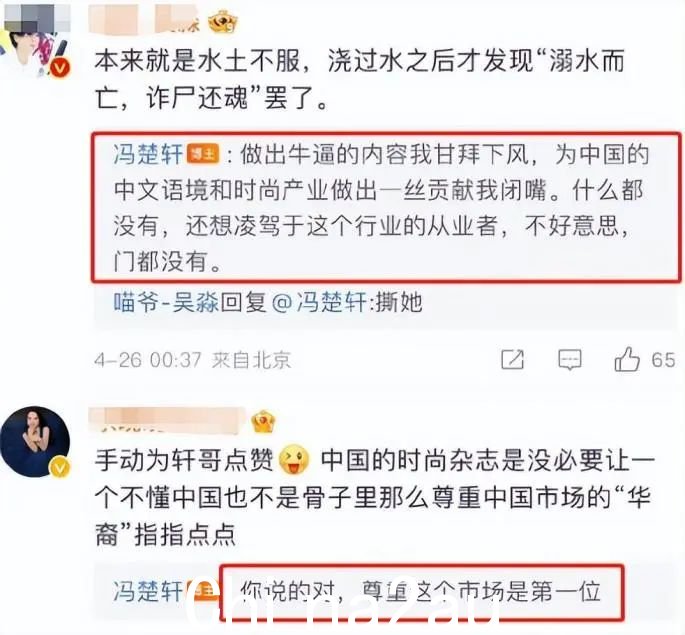Screen dimensions: 685x635
Task: Tap the 65 like count
Action: (x=663, y=360)
